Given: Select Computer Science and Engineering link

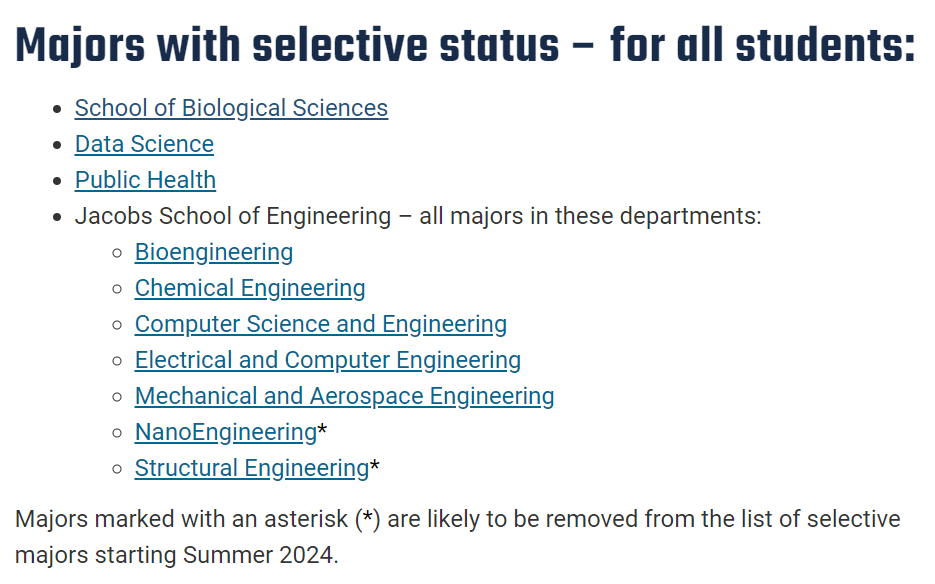Looking at the screenshot, I should (320, 324).
